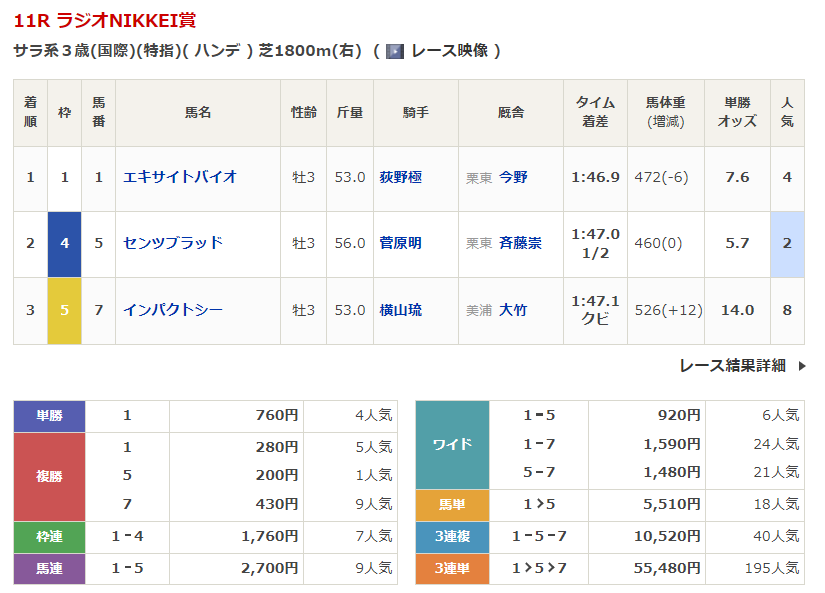Click the 枠連 payout label
Image resolution: width=825 pixels, height=593 pixels.
tap(49, 537)
